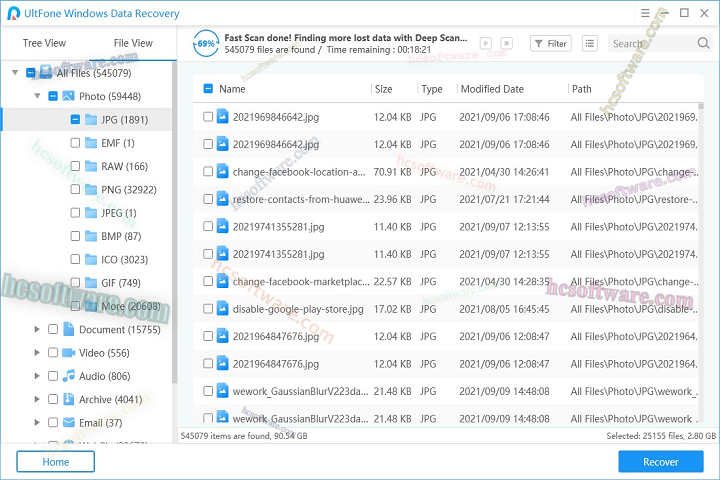The height and width of the screenshot is (480, 720).
Task: Collapse the Photo tree node
Action: (x=37, y=96)
